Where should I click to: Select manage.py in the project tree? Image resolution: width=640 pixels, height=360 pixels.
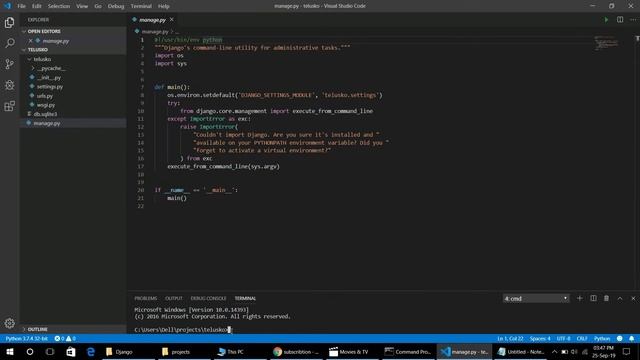pos(73,123)
